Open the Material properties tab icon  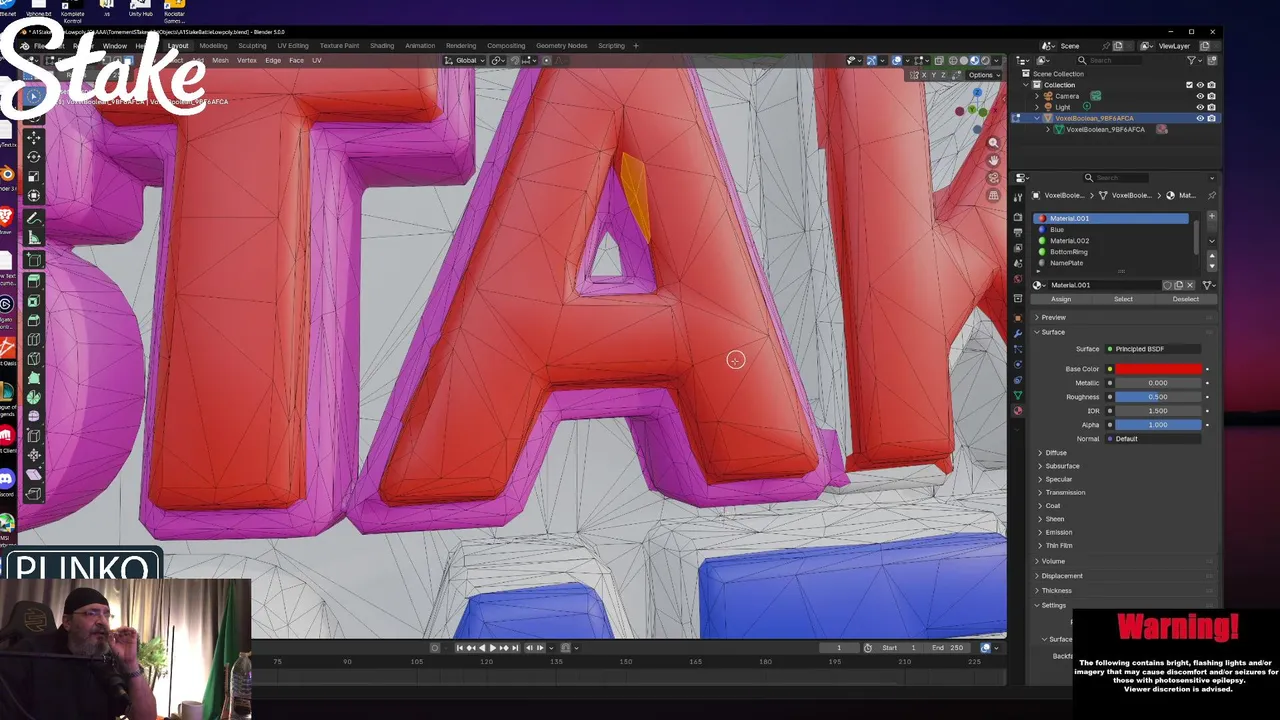[1018, 411]
